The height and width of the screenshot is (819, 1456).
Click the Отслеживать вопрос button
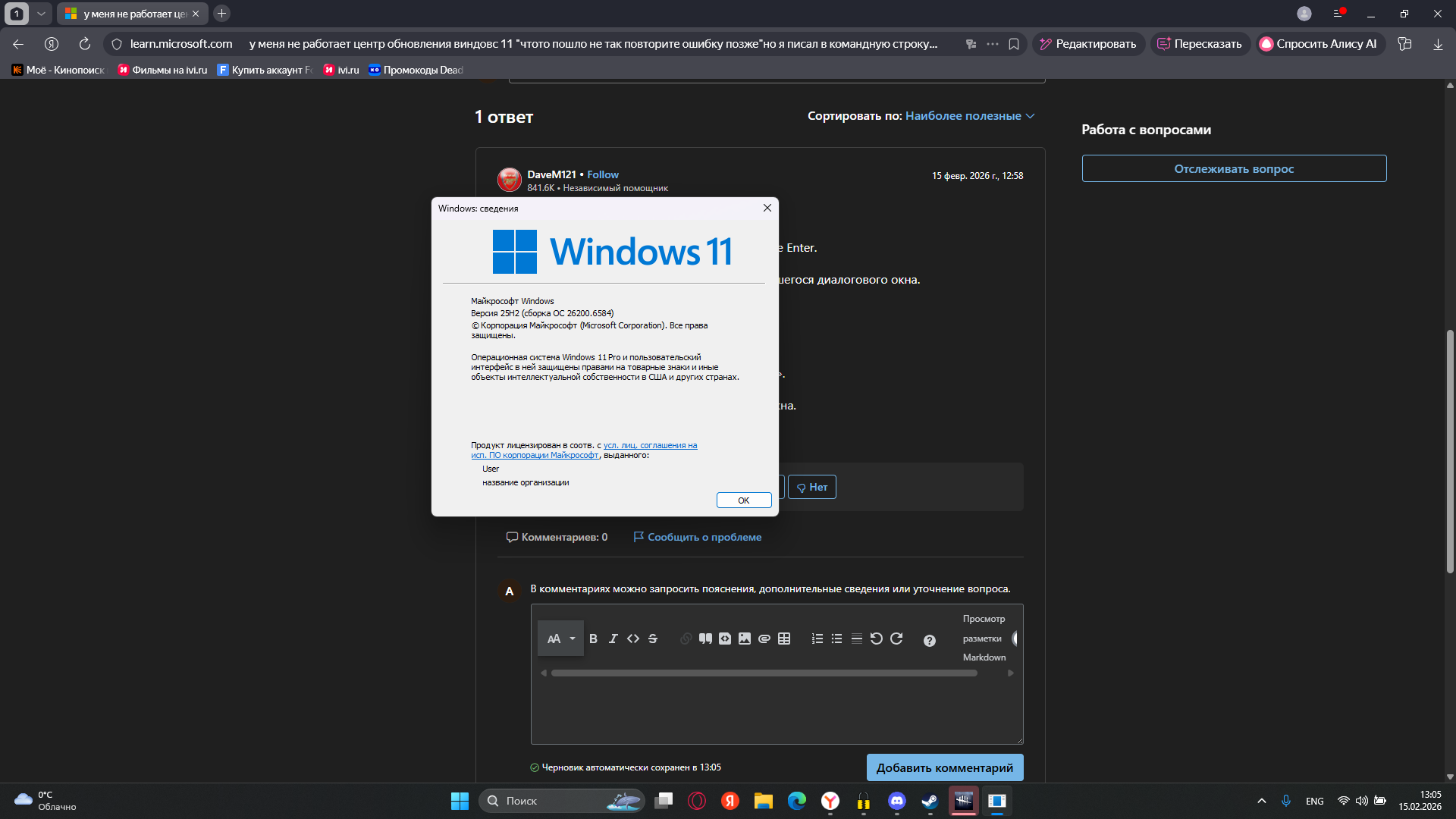(1234, 168)
